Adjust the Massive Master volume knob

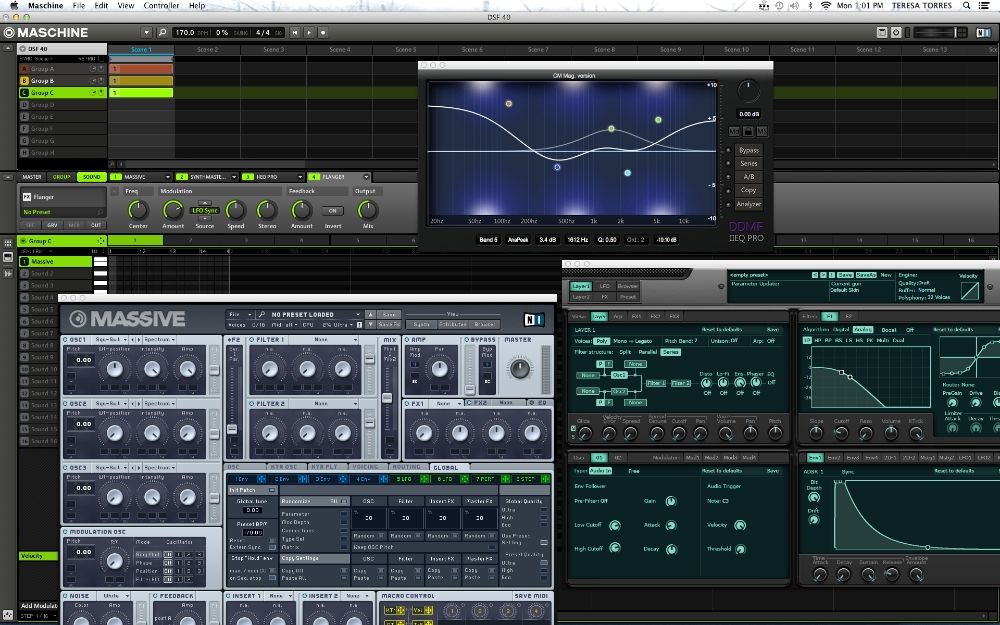pos(518,368)
